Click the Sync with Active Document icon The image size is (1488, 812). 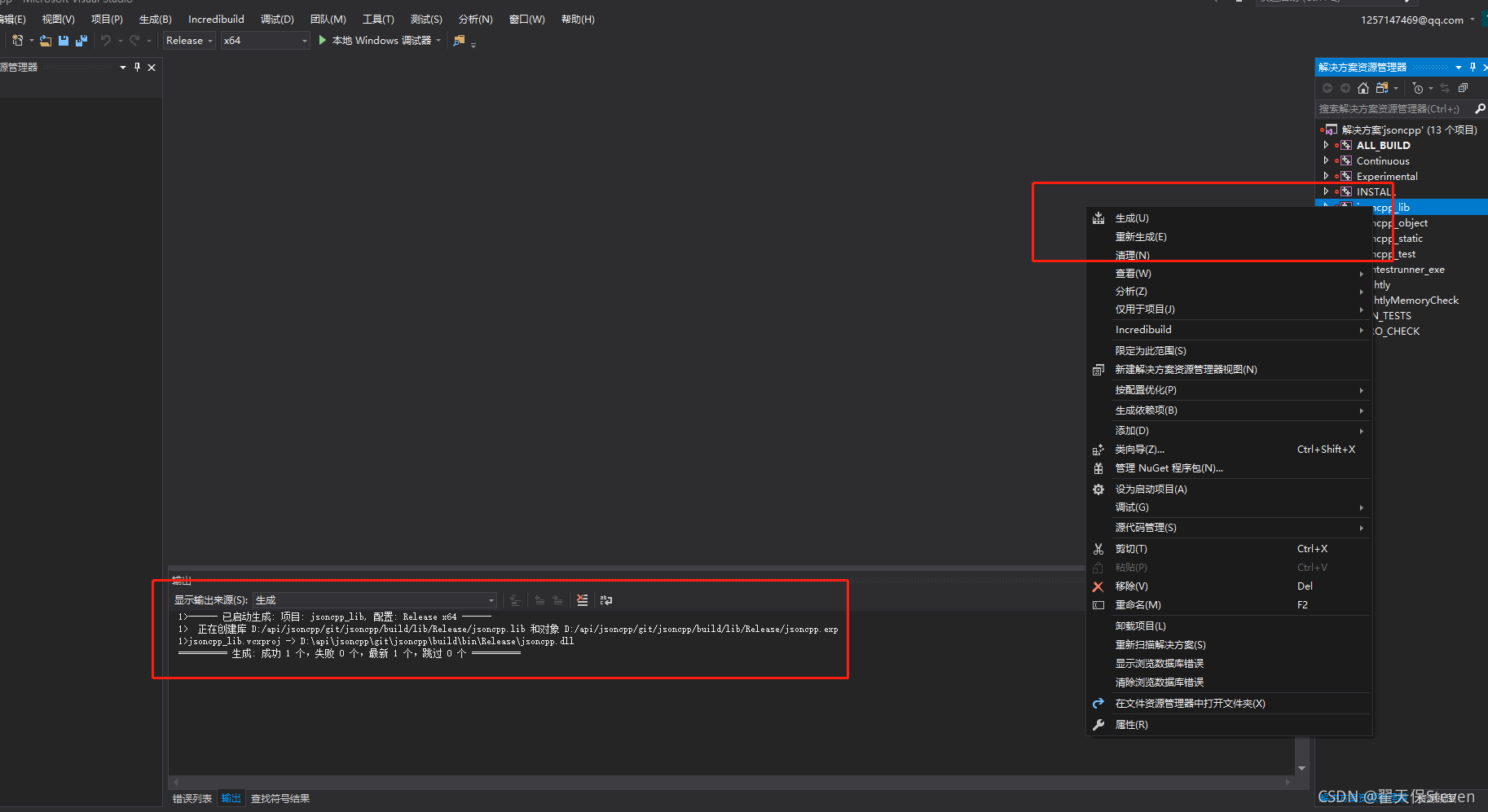(1445, 88)
